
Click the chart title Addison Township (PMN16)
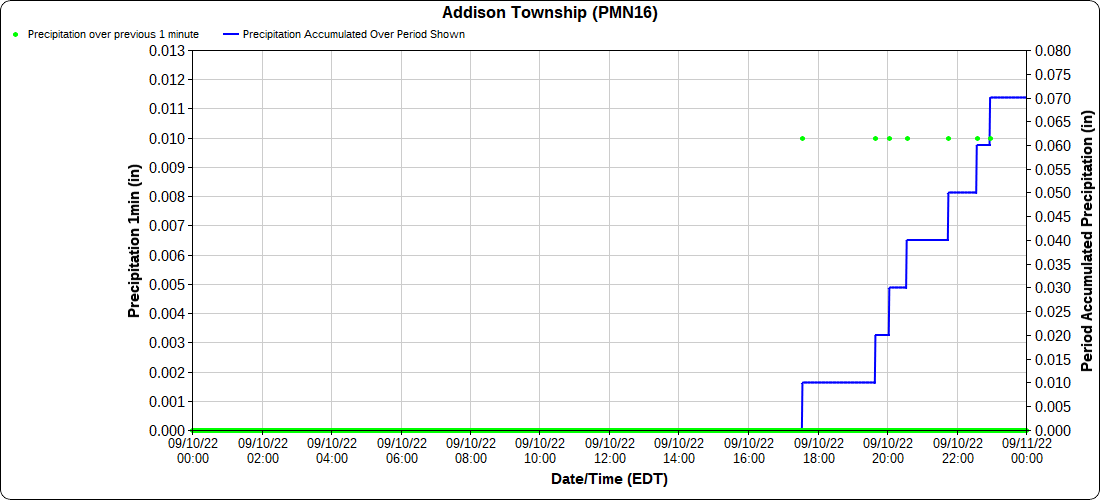tap(550, 13)
